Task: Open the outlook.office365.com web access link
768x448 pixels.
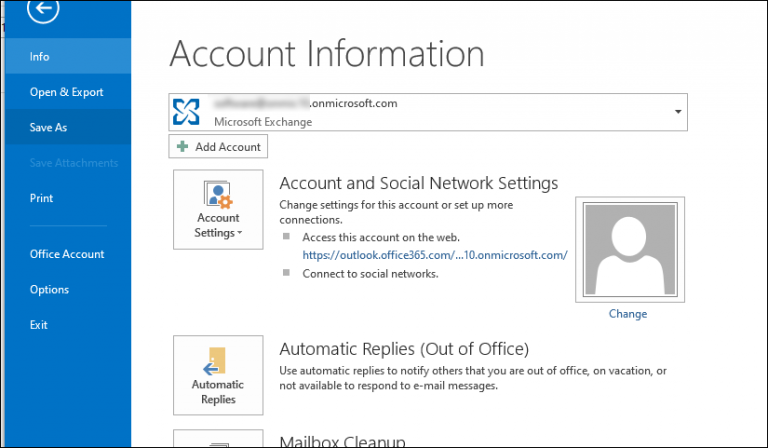Action: (x=435, y=255)
